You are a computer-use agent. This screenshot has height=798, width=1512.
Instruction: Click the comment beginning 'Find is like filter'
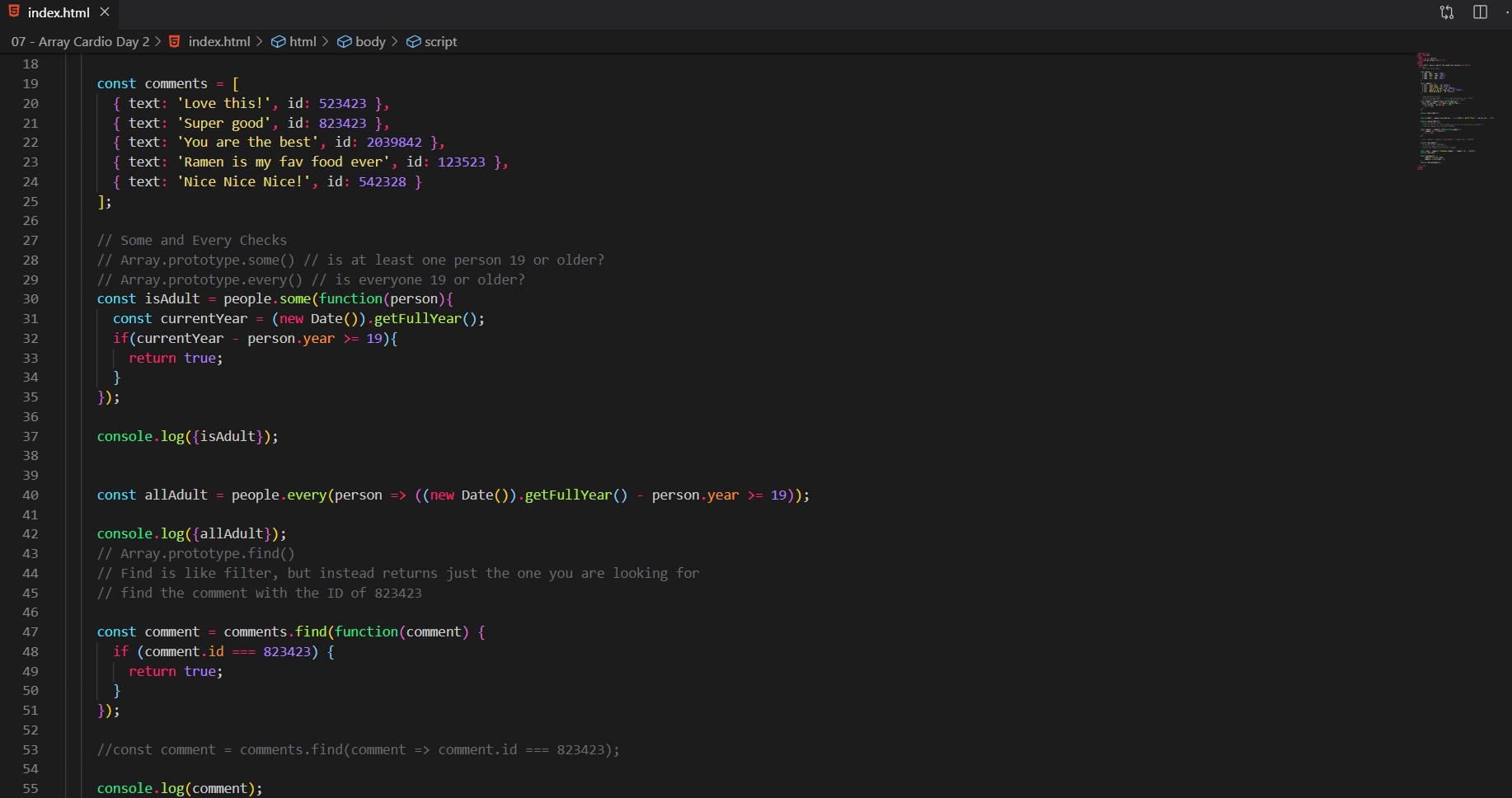point(398,573)
